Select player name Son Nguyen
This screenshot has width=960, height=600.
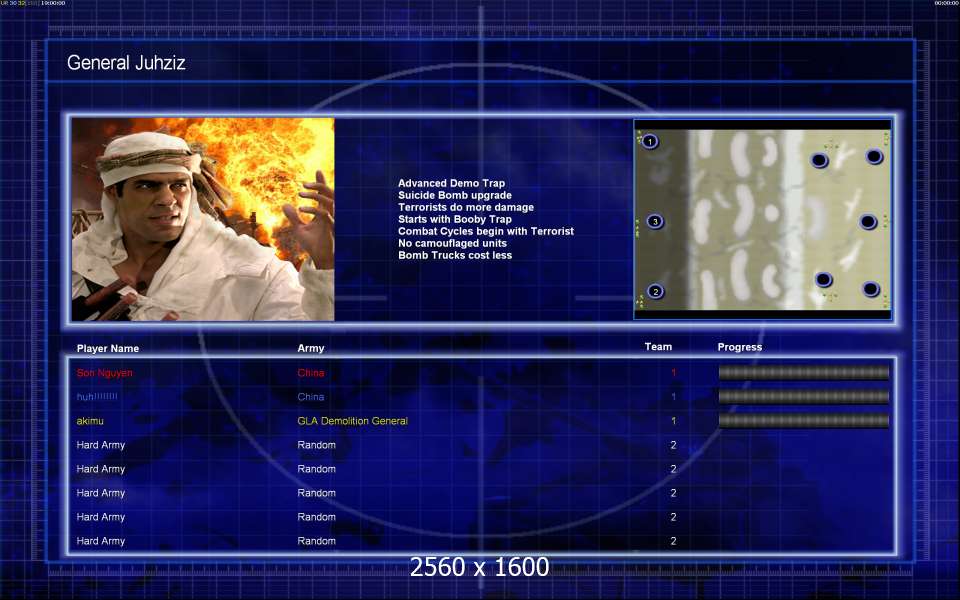[105, 373]
